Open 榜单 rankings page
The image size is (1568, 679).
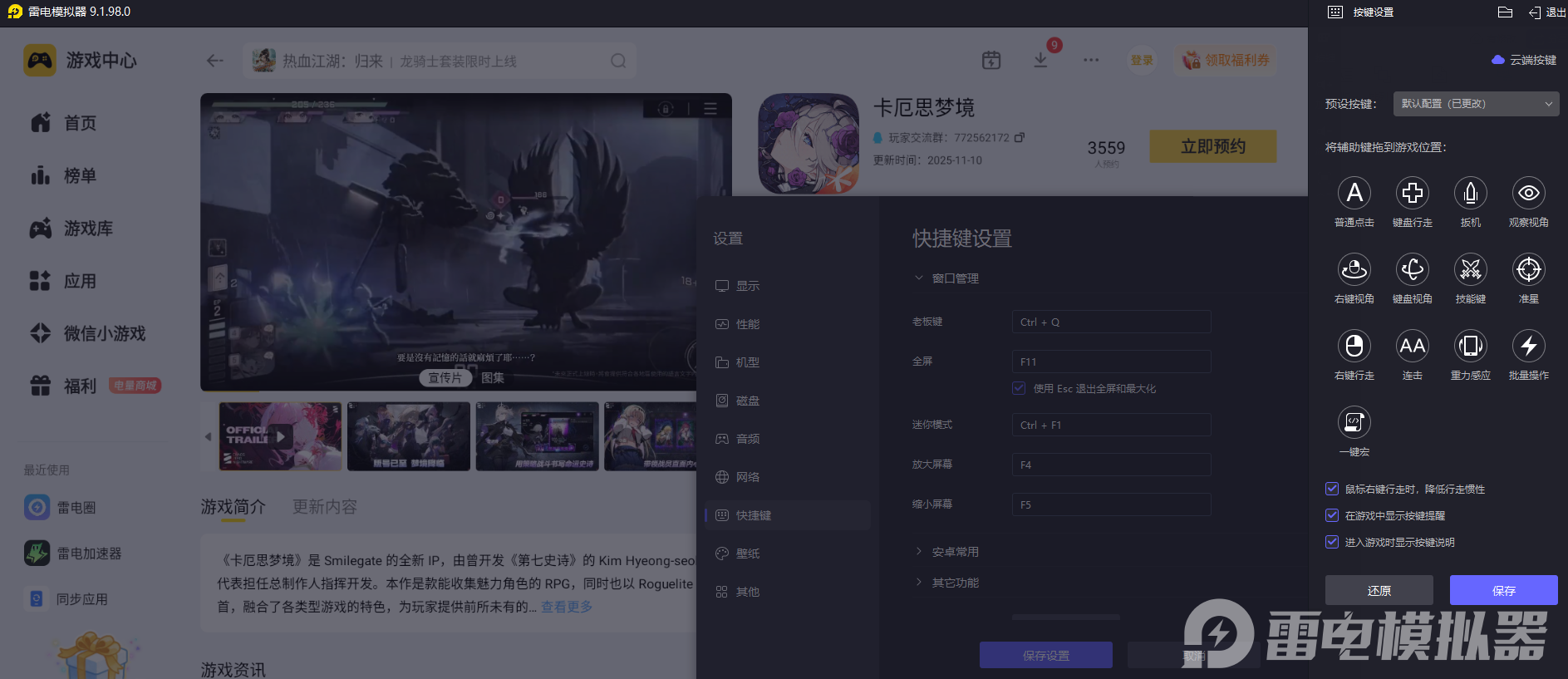[63, 175]
